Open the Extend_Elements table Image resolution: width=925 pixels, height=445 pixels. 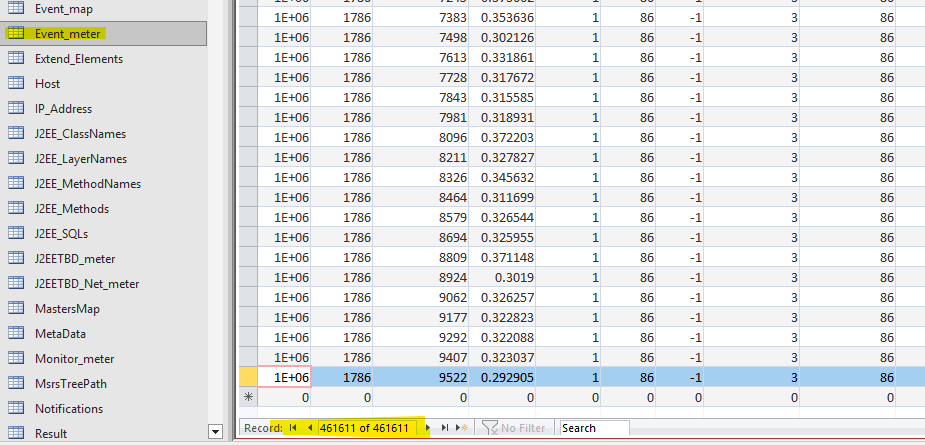pos(104,59)
